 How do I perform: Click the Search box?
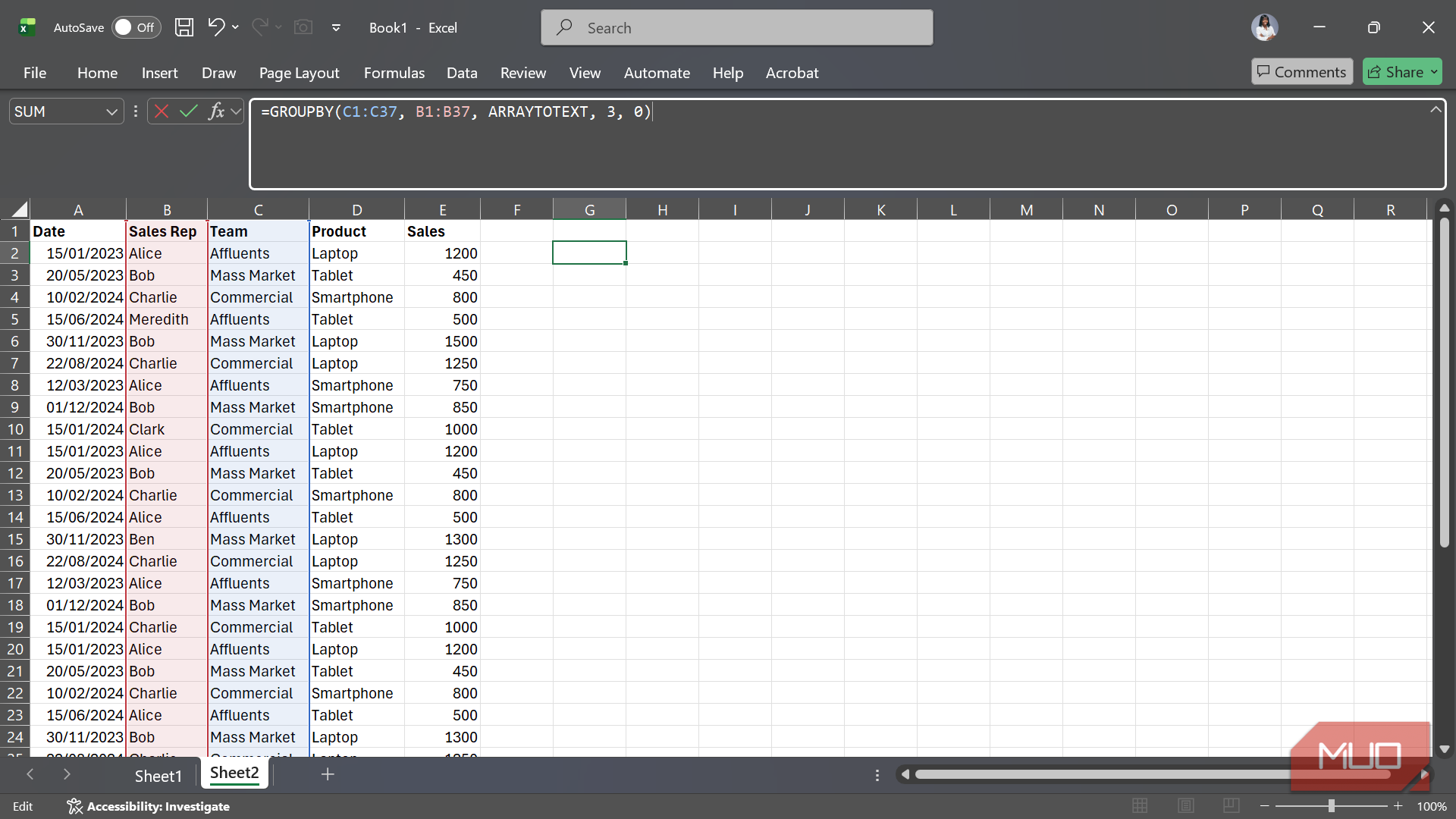tap(737, 27)
